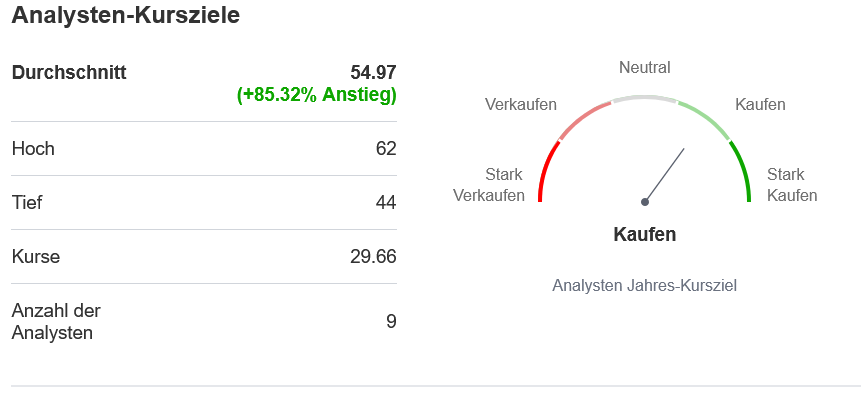This screenshot has height=398, width=865.
Task: Click the bold Kaufen rating below gauge
Action: pos(645,234)
